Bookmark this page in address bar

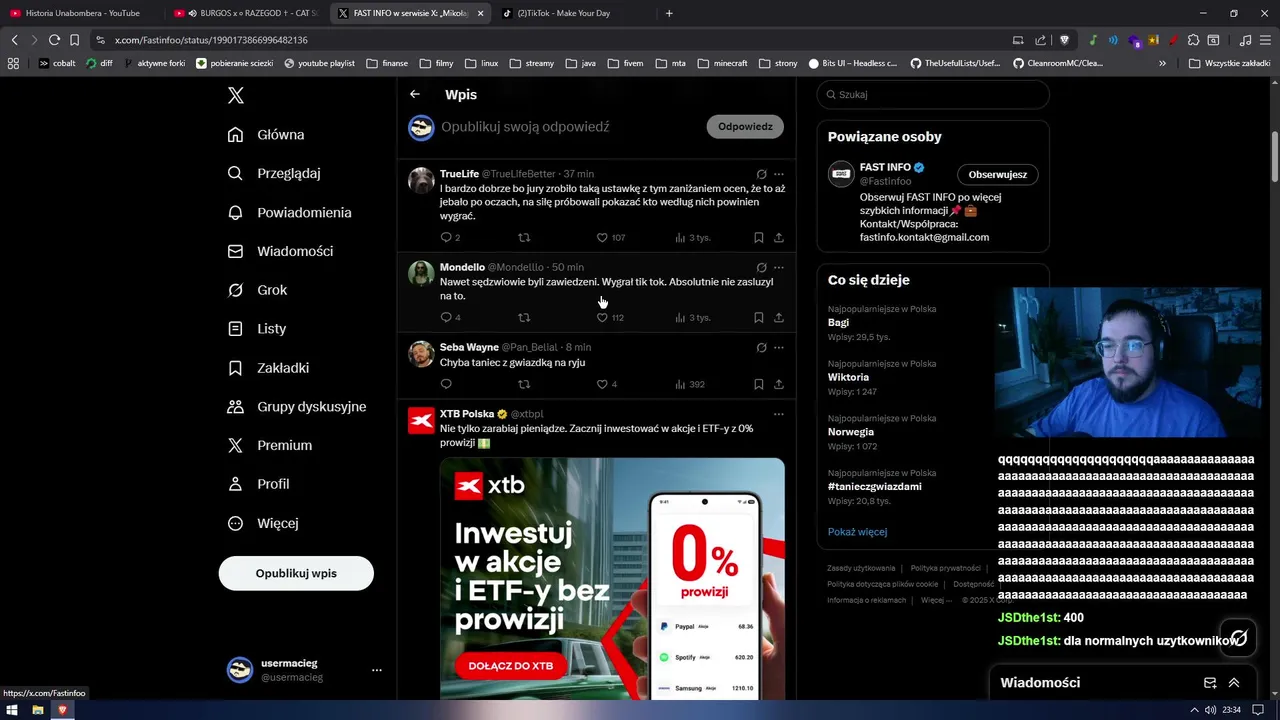coord(74,40)
